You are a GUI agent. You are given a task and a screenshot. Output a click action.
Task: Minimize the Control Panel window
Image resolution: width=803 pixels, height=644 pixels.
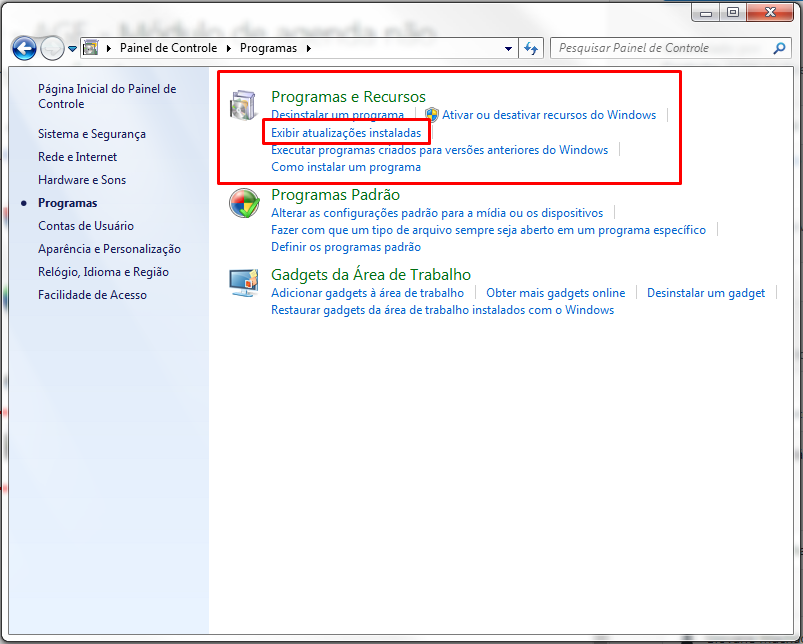(x=706, y=12)
